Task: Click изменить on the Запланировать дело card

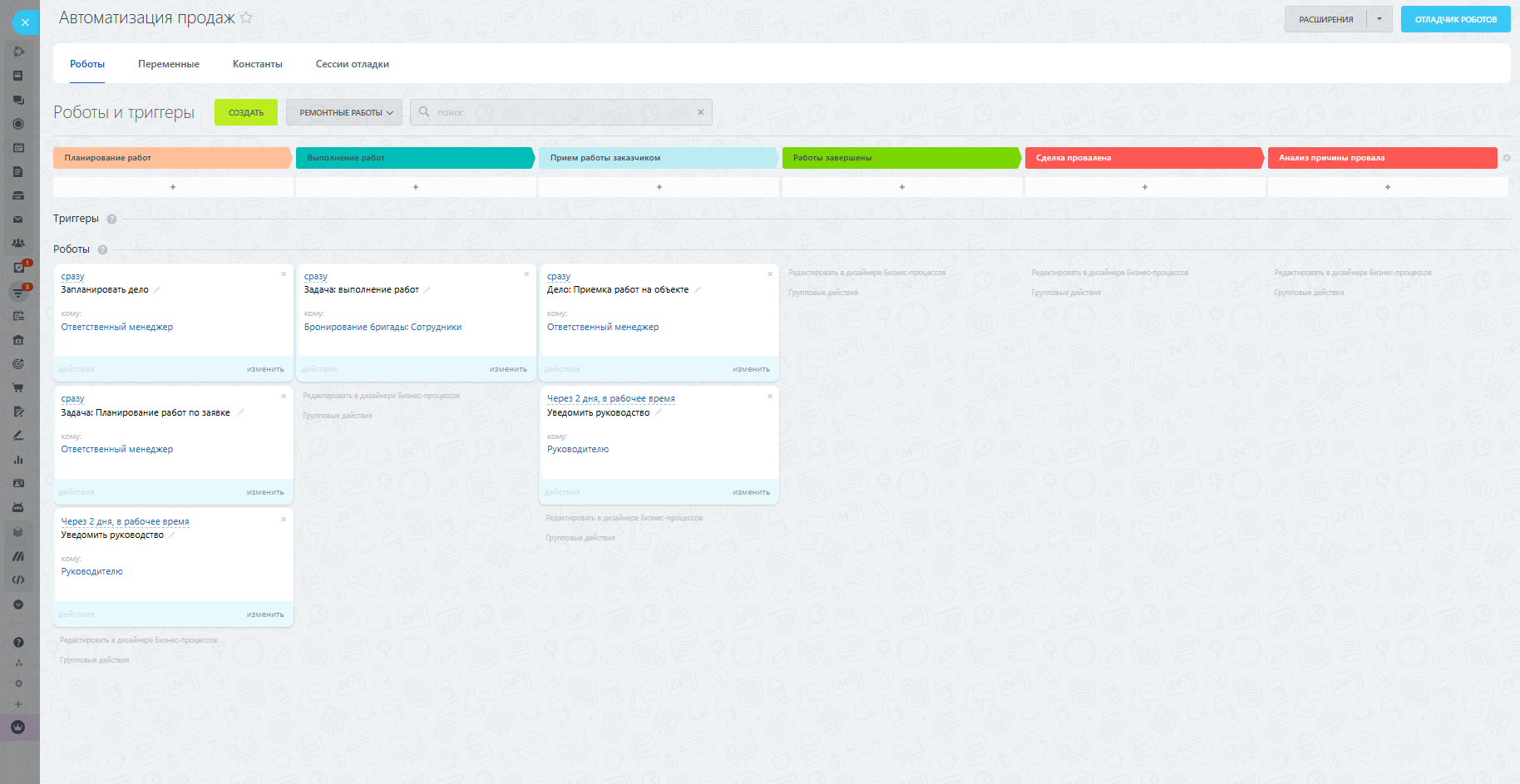Action: coord(265,369)
